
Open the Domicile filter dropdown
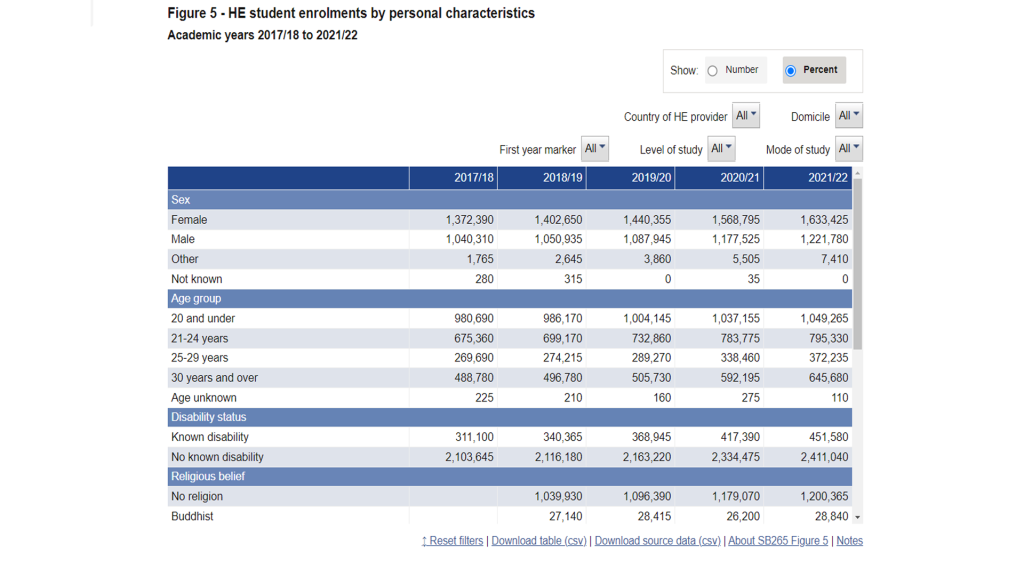click(x=848, y=116)
